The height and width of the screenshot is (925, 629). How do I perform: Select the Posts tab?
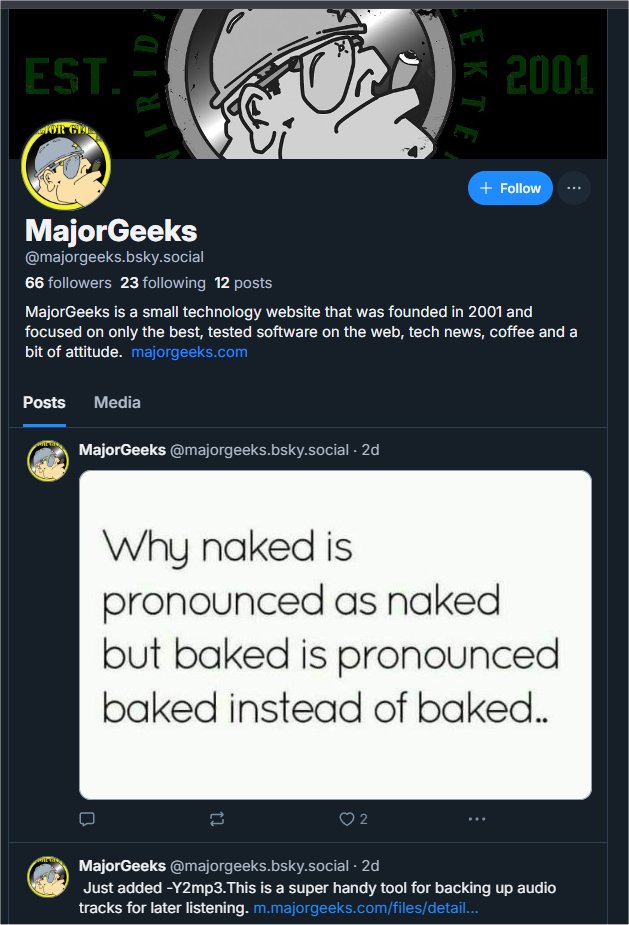pyautogui.click(x=44, y=402)
